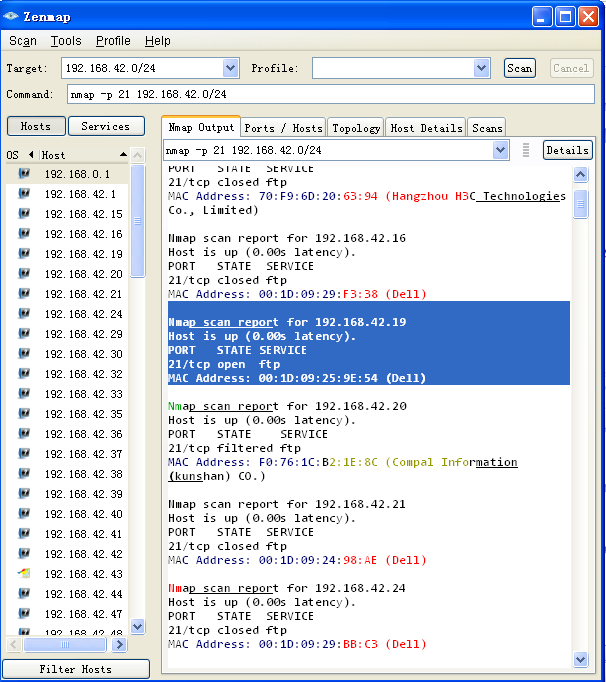Click the OS icon beside 192.168.42.42
606x682 pixels.
pyautogui.click(x=24, y=554)
